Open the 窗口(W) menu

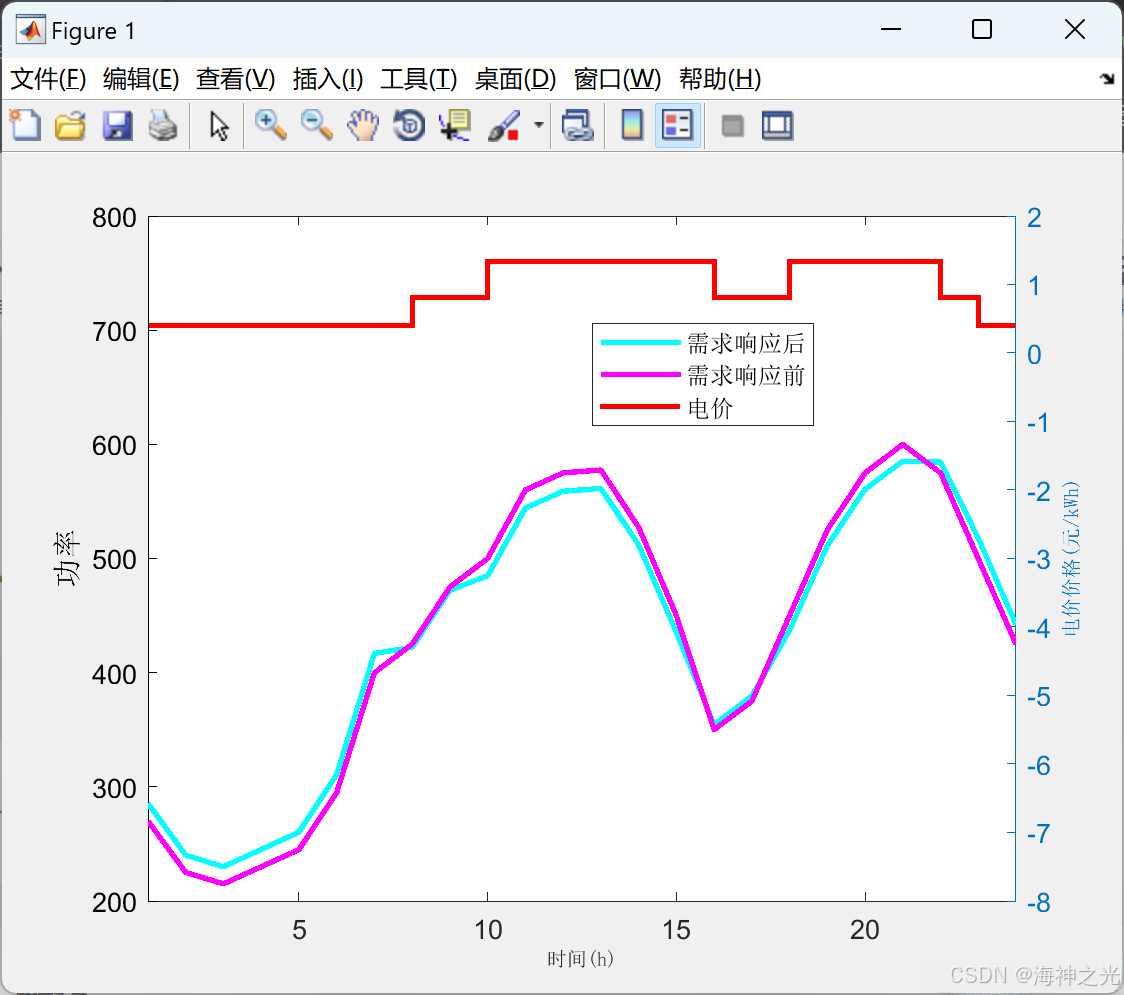click(x=617, y=79)
